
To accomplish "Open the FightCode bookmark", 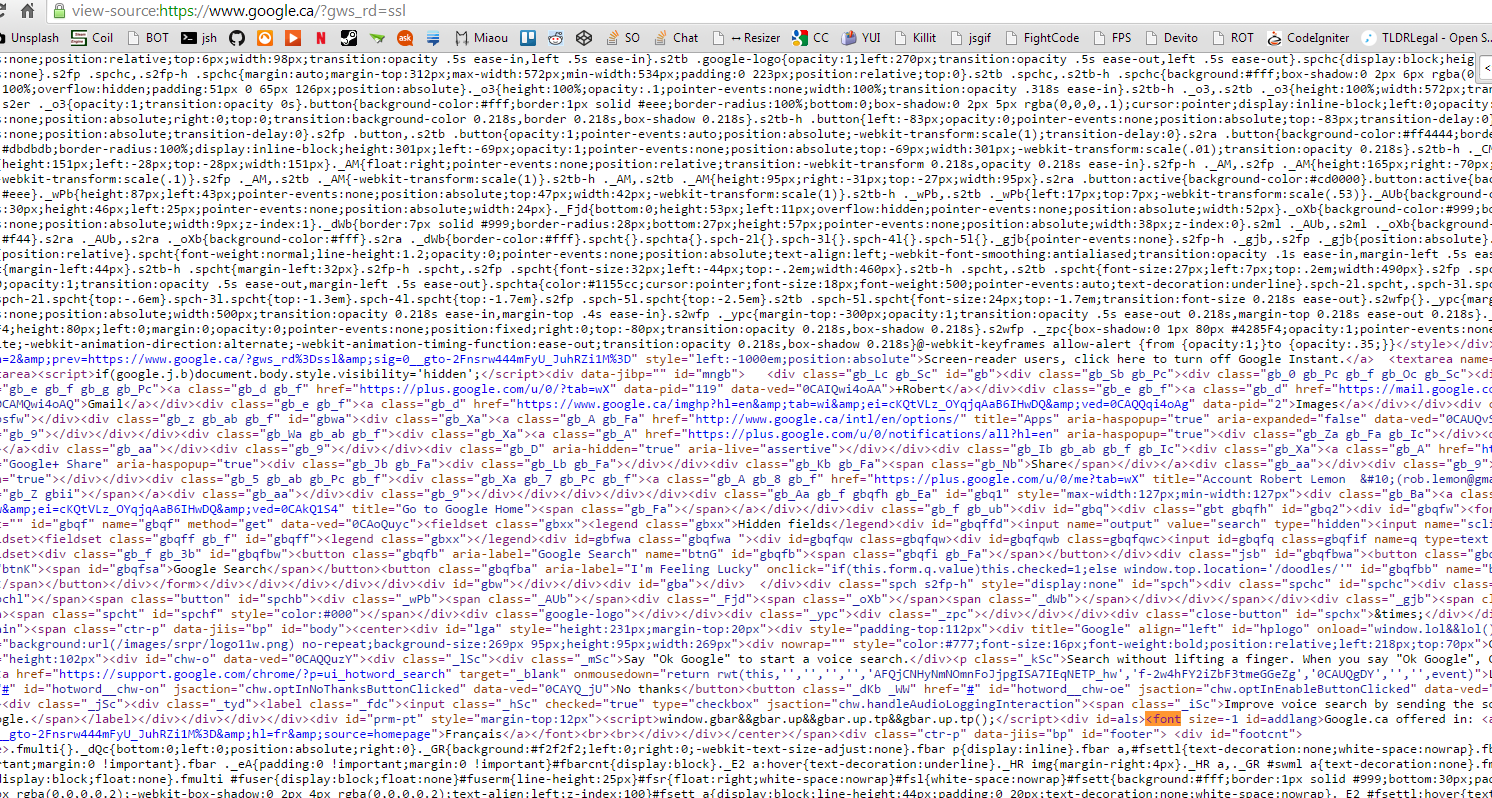I will point(1041,38).
